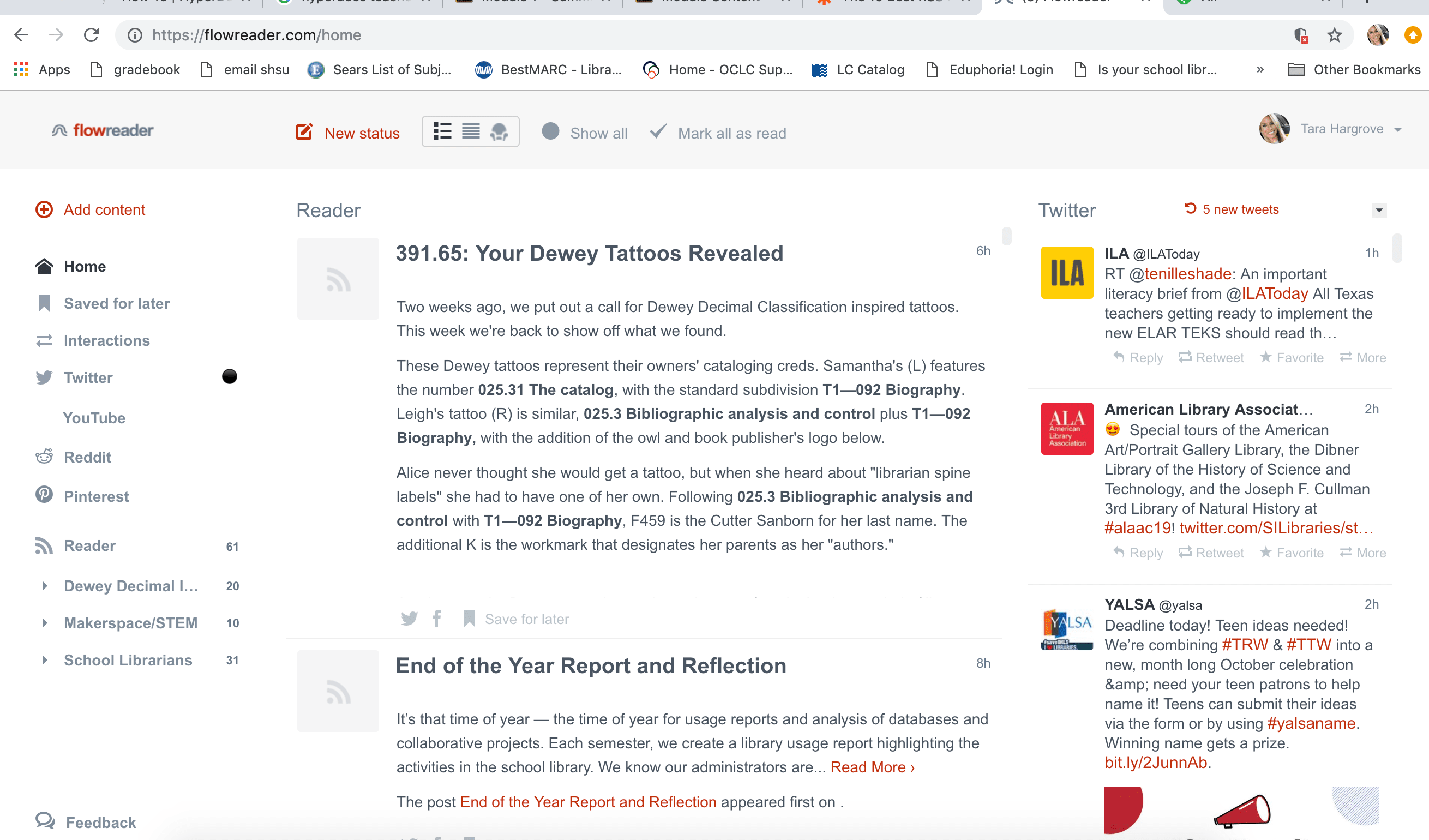Expand the School Librarians feed group
The image size is (1429, 840).
tap(46, 659)
